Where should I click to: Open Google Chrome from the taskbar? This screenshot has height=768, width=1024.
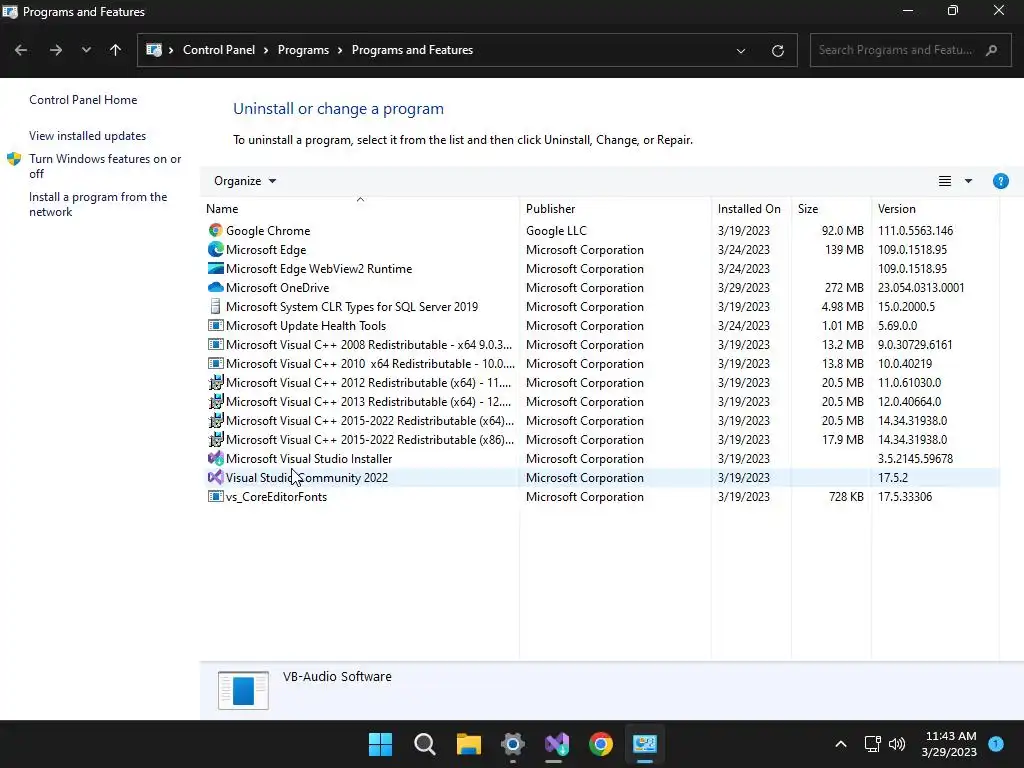(601, 744)
